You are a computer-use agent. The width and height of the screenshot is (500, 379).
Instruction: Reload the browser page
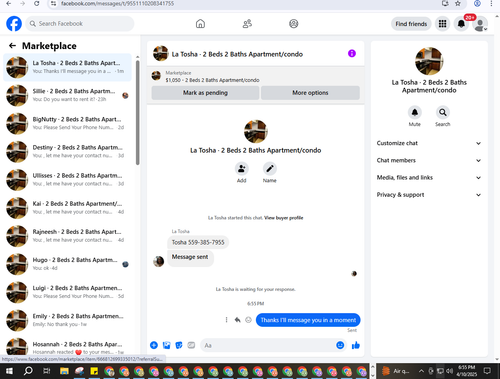pyautogui.click(x=36, y=3)
